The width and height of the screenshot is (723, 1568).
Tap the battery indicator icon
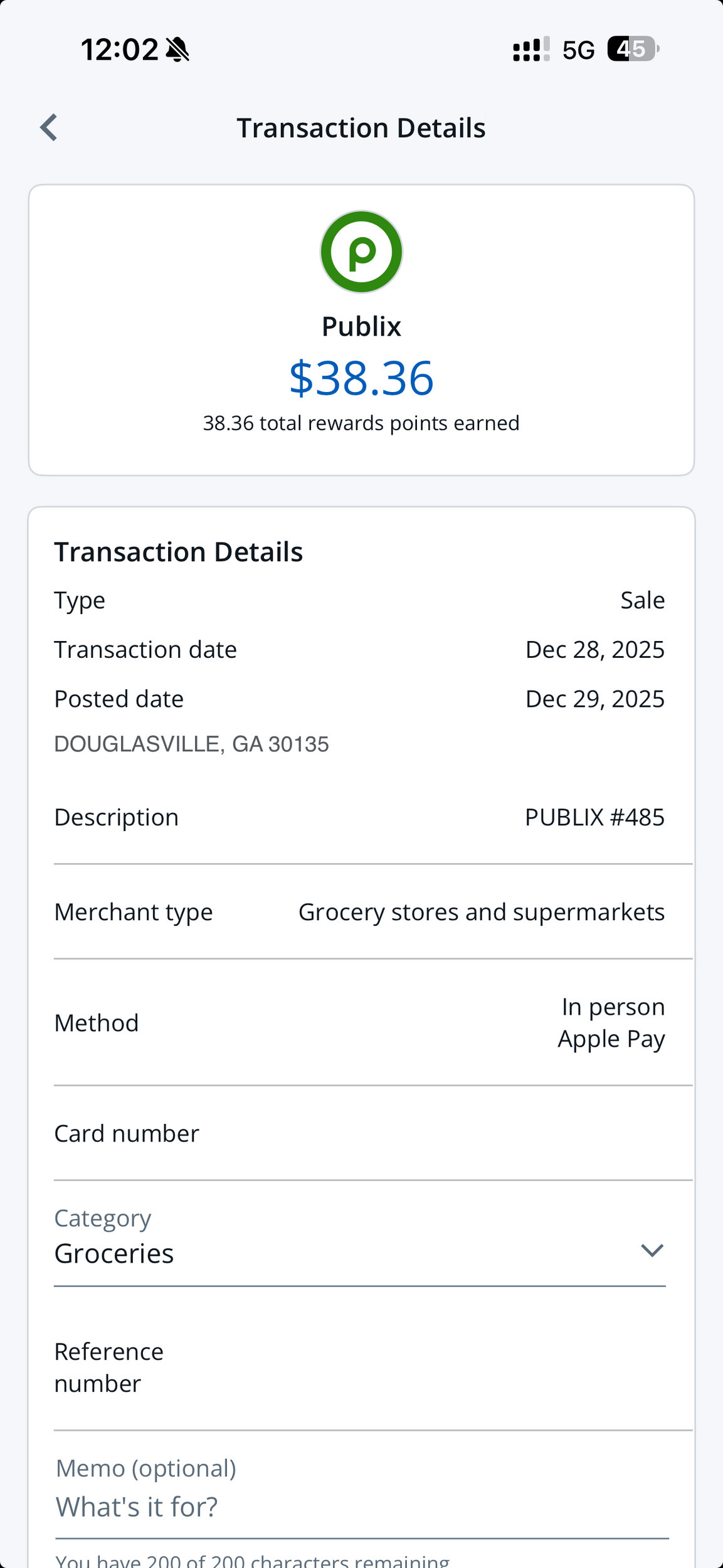pyautogui.click(x=632, y=49)
